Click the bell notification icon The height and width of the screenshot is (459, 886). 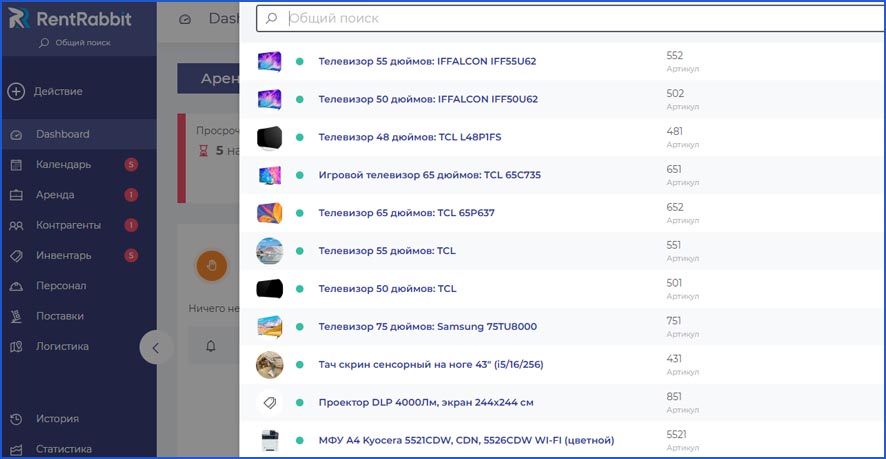pyautogui.click(x=211, y=346)
